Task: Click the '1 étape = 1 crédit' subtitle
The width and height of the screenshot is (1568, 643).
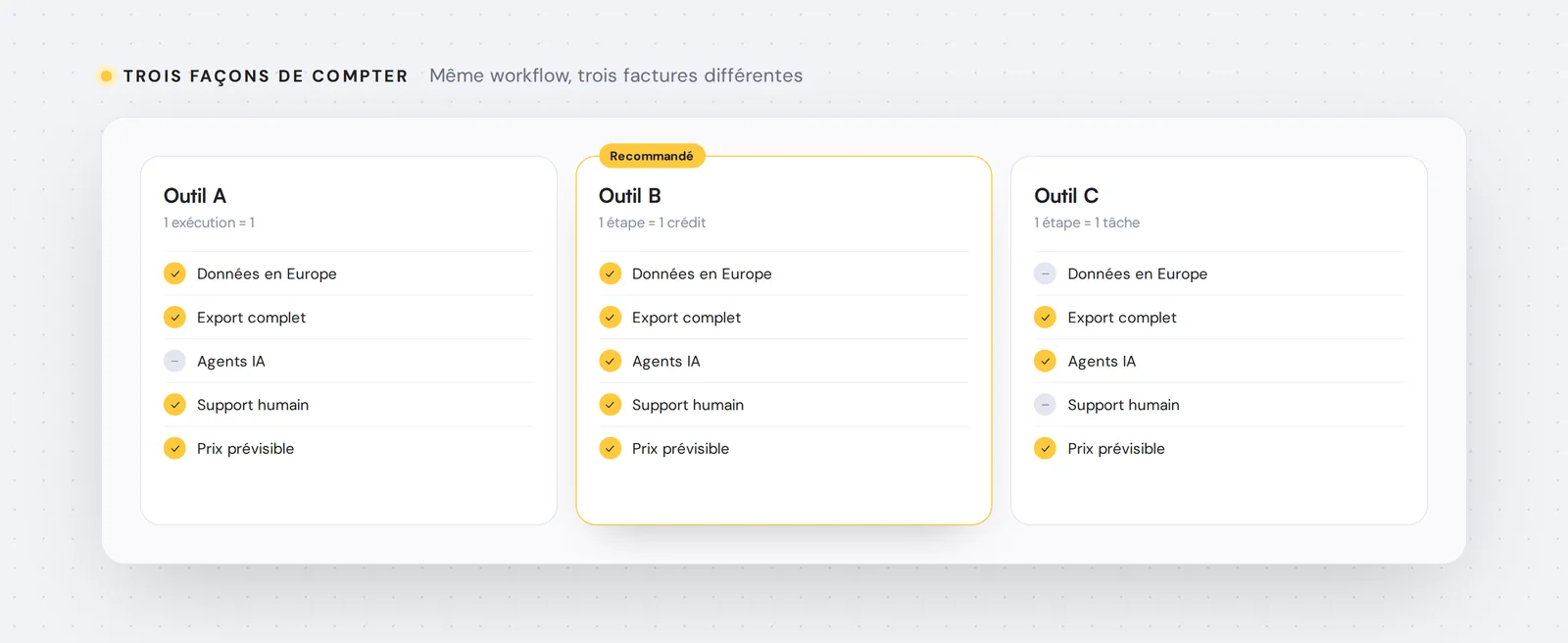Action: tap(653, 223)
